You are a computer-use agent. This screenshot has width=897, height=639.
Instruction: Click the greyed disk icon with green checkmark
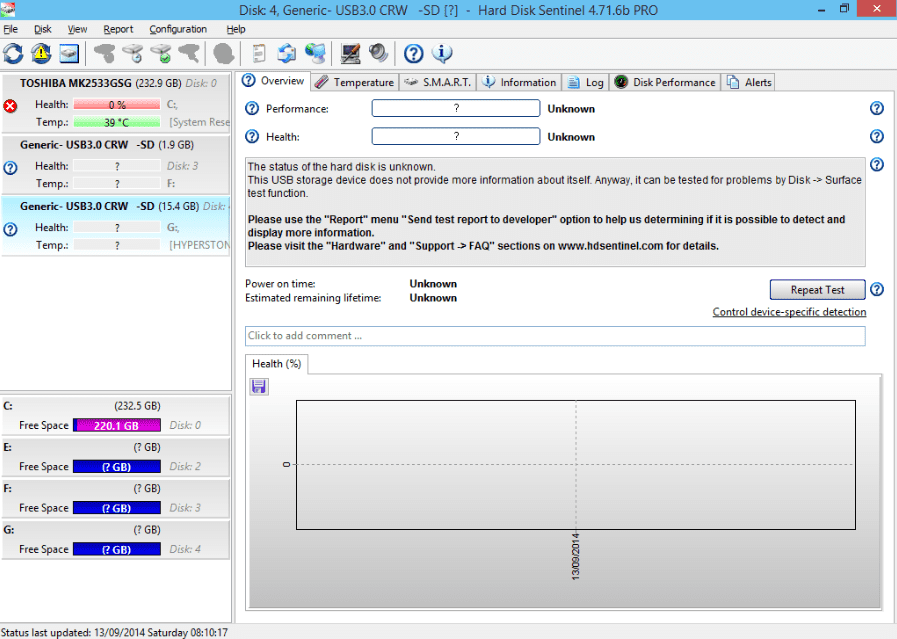click(x=161, y=54)
